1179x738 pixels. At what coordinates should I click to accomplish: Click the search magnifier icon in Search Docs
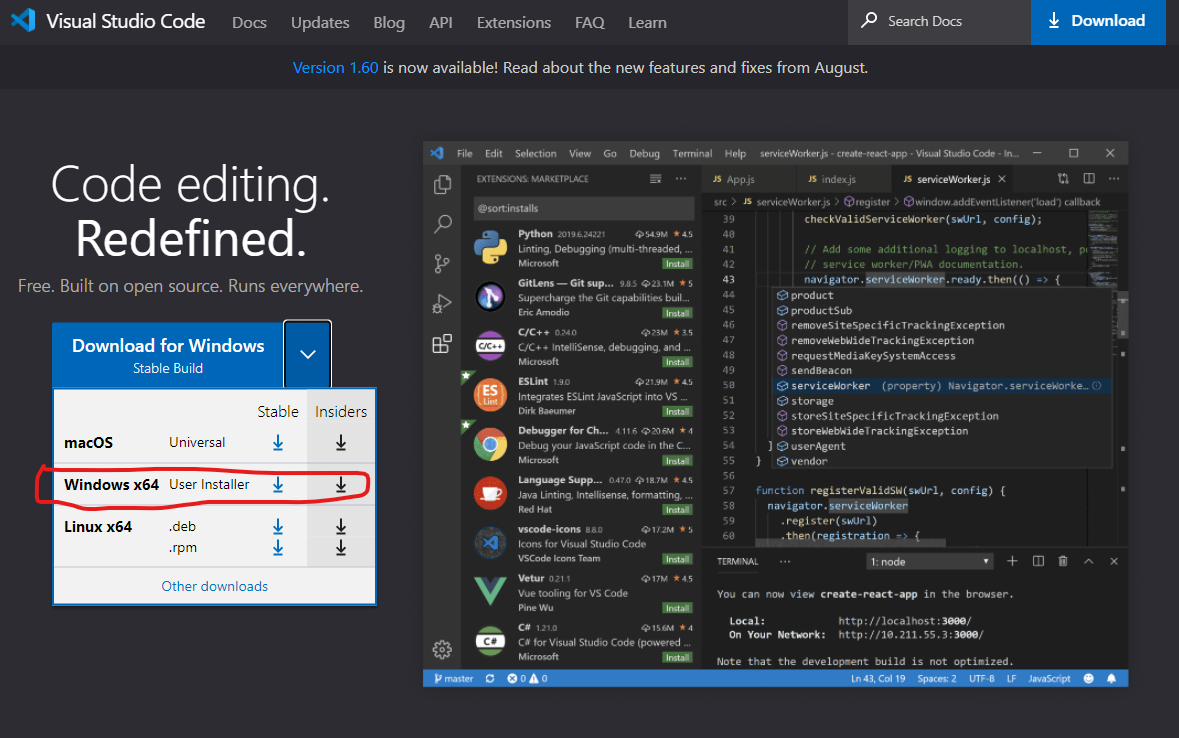coord(869,20)
